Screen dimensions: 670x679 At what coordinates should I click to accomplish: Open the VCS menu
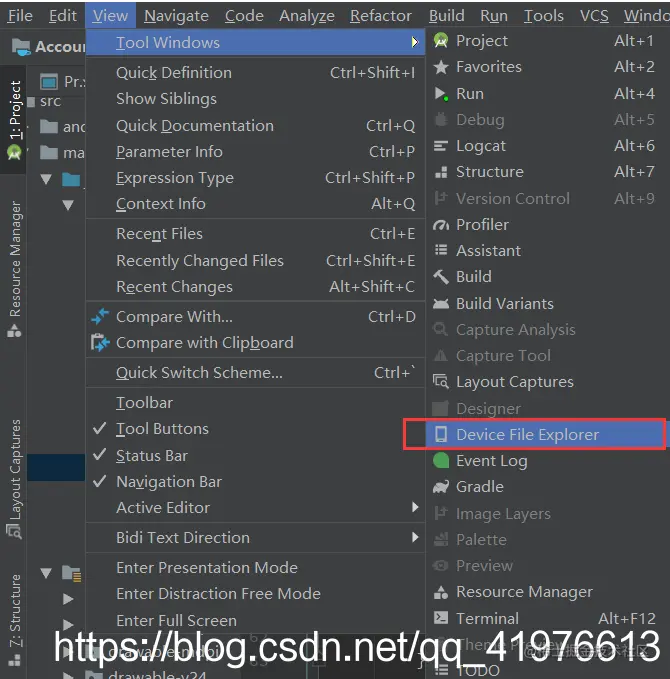[594, 16]
